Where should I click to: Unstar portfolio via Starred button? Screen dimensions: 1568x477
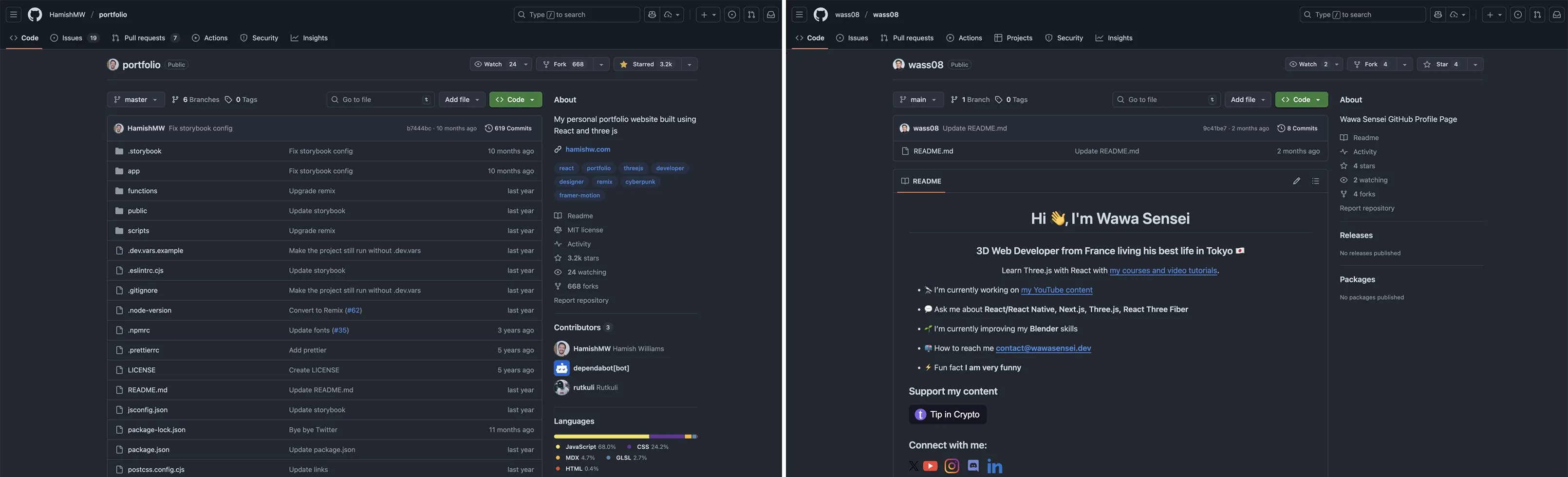[647, 64]
